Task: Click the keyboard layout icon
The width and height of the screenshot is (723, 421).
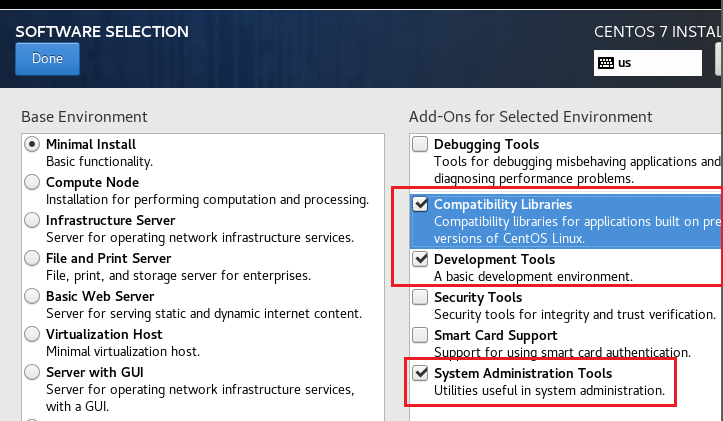Action: pos(606,62)
